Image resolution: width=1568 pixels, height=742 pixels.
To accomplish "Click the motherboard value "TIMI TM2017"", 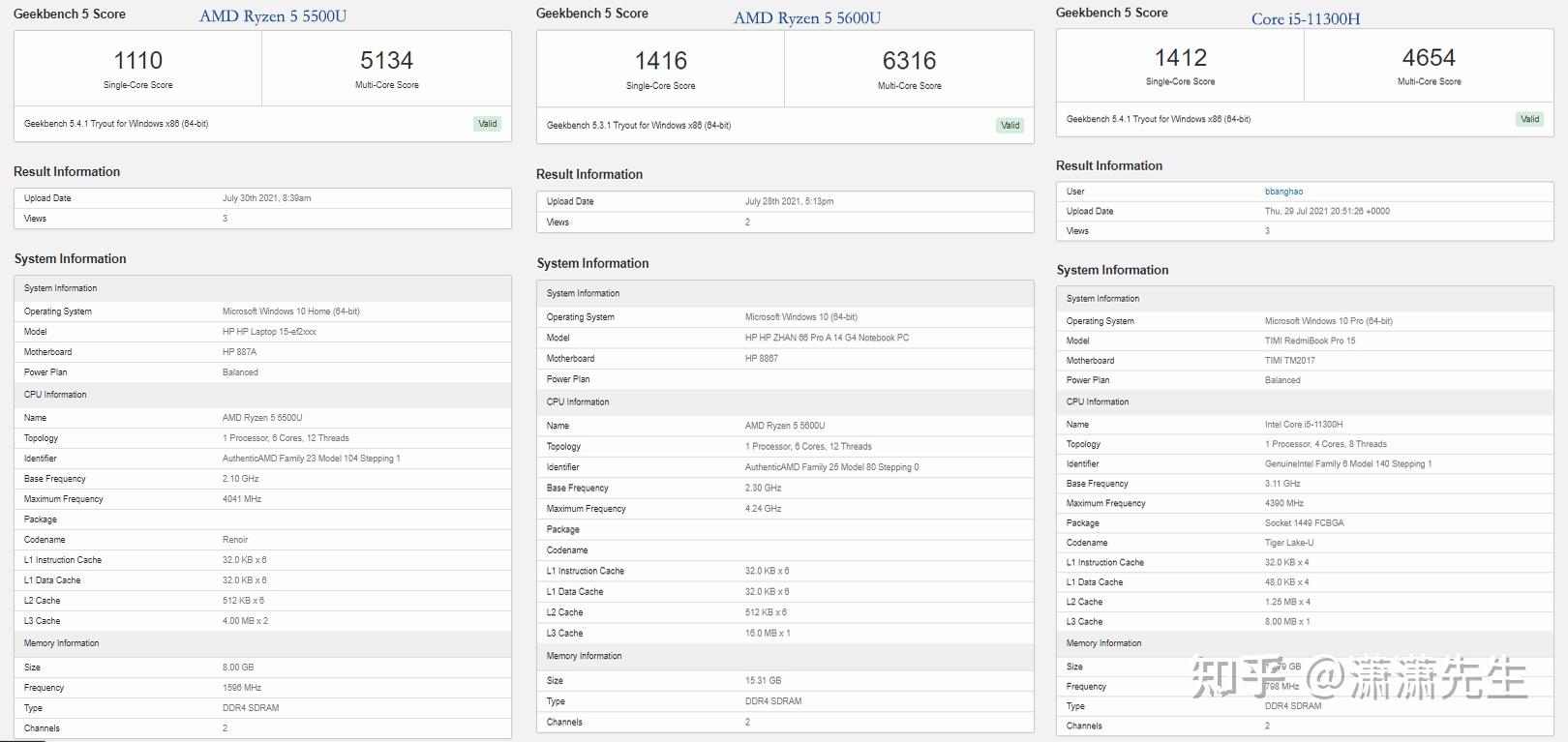I will (x=1290, y=361).
